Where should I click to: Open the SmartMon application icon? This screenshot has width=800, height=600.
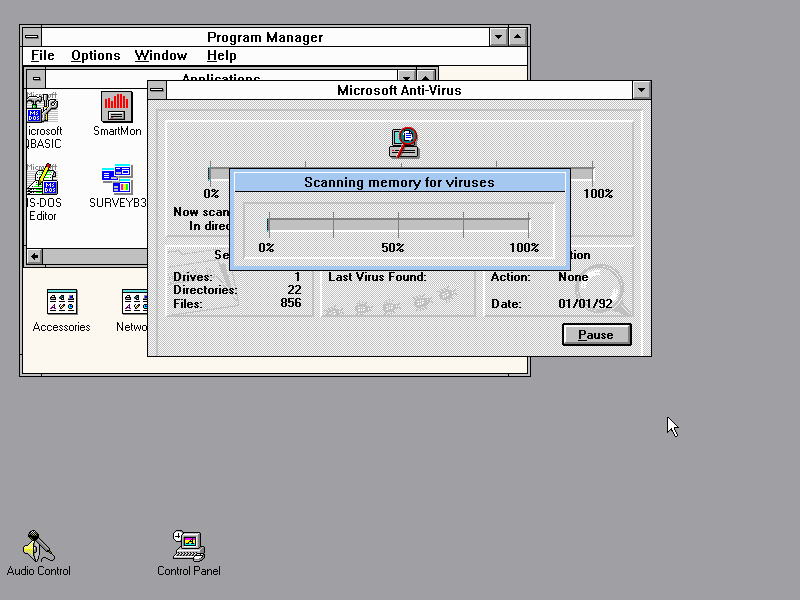(x=117, y=107)
